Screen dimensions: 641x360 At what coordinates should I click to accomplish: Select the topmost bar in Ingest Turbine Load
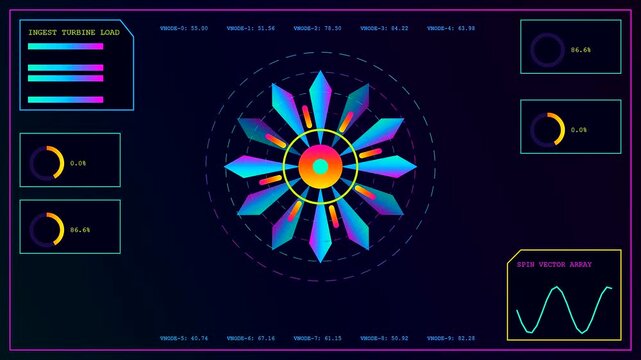(65, 47)
